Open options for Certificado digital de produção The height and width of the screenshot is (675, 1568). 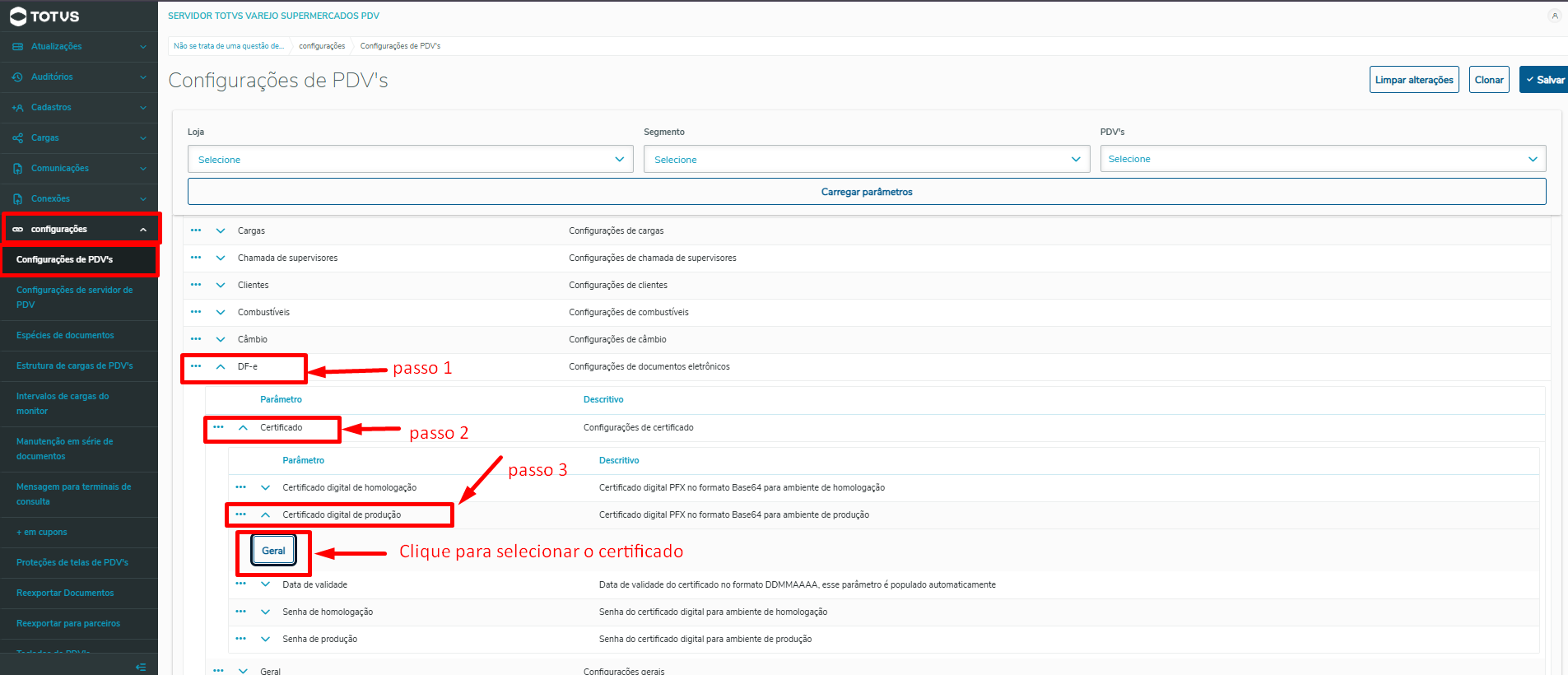point(240,514)
